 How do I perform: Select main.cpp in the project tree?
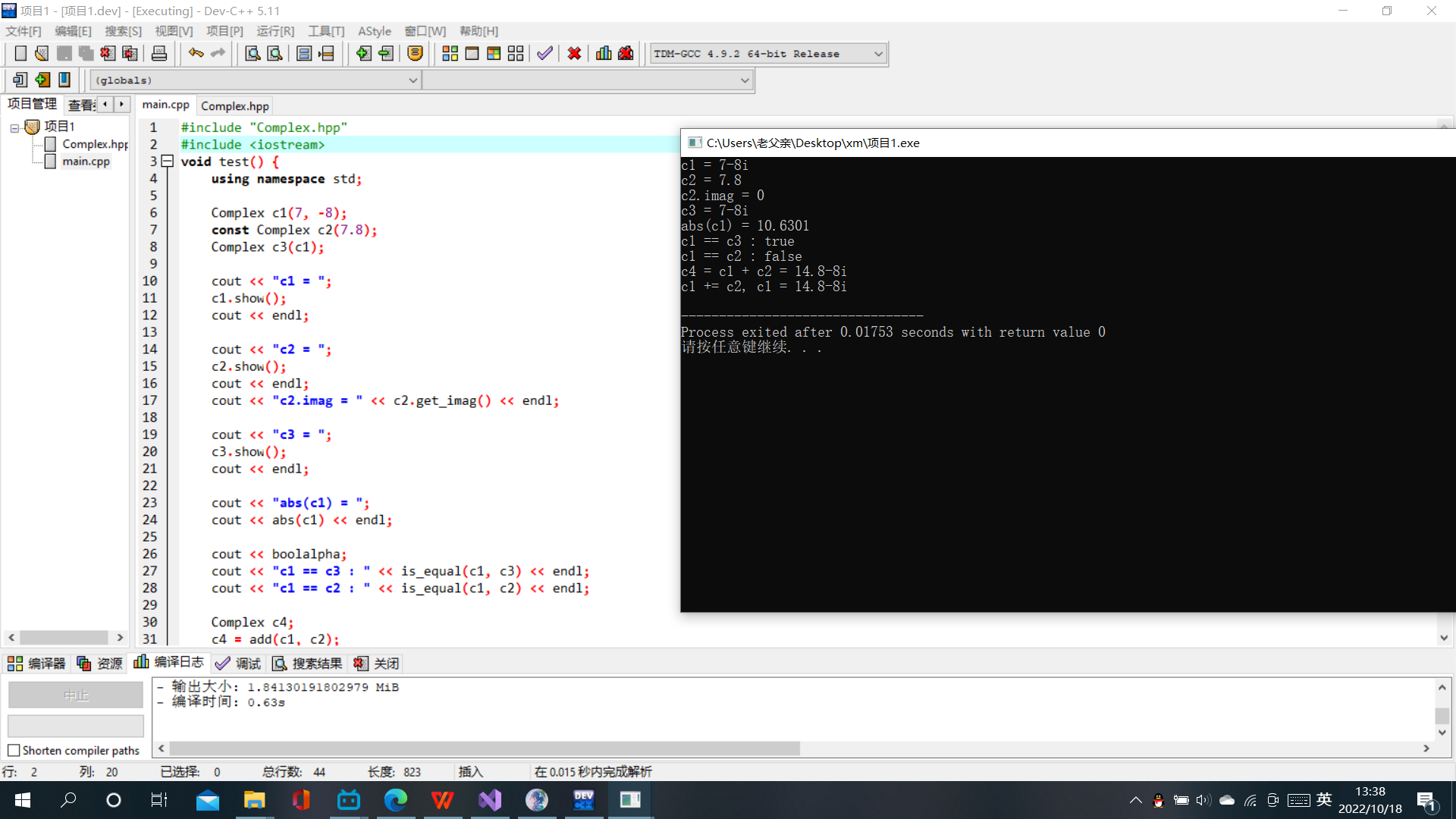(86, 161)
